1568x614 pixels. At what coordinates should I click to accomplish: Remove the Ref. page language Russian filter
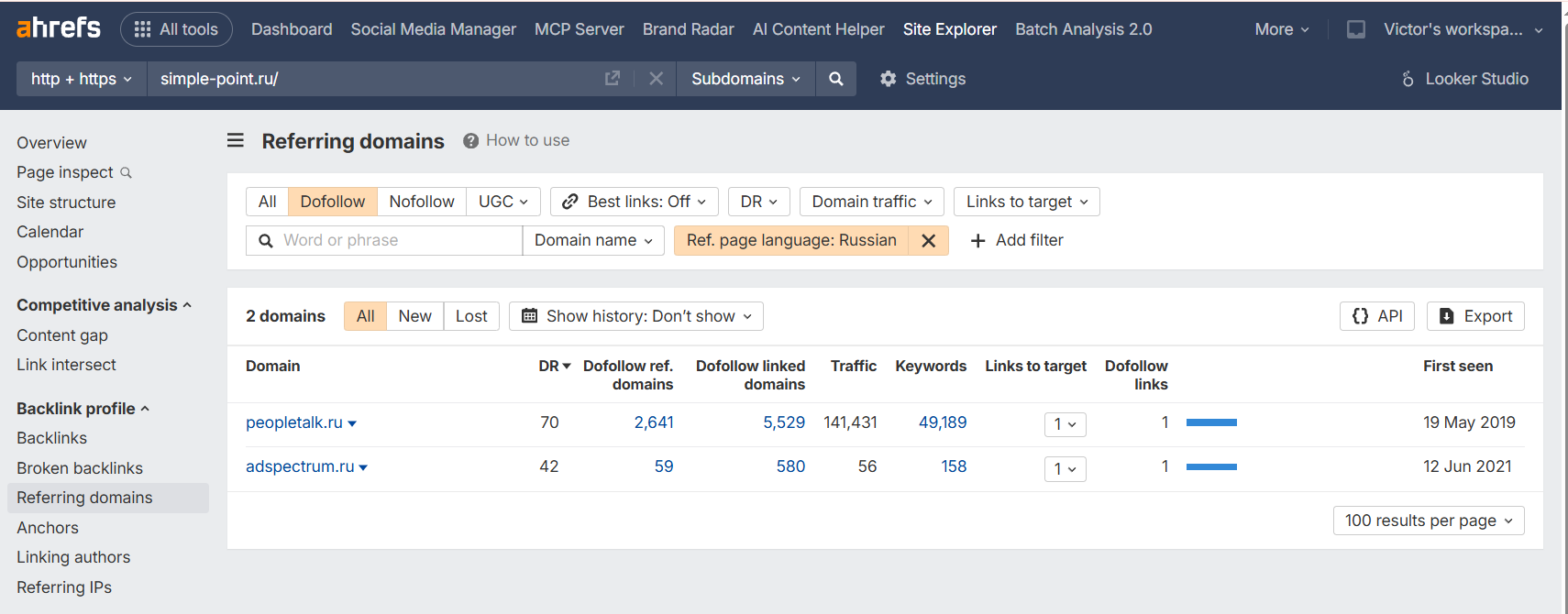(x=928, y=240)
